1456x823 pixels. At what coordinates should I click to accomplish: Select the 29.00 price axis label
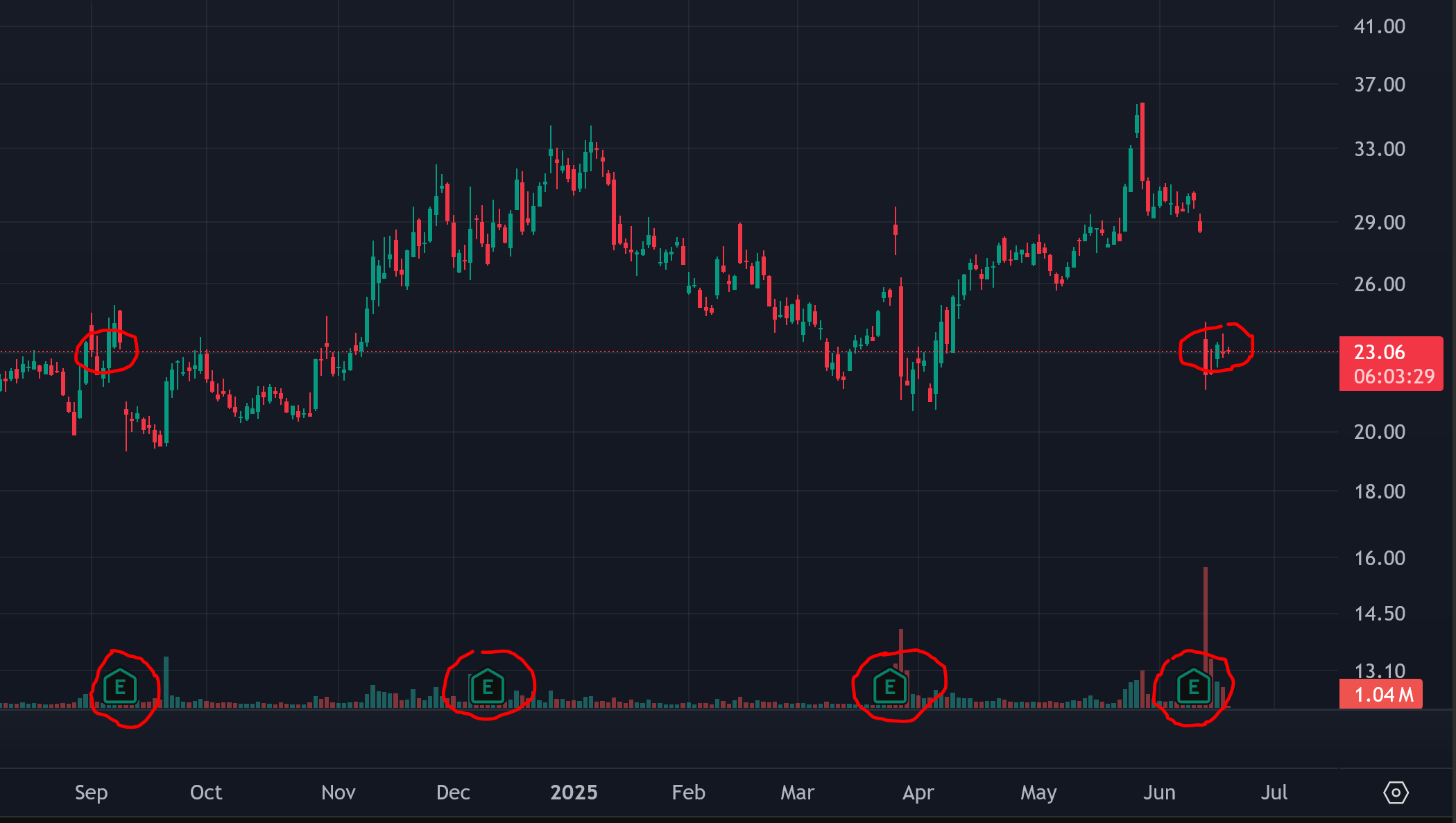pyautogui.click(x=1380, y=223)
